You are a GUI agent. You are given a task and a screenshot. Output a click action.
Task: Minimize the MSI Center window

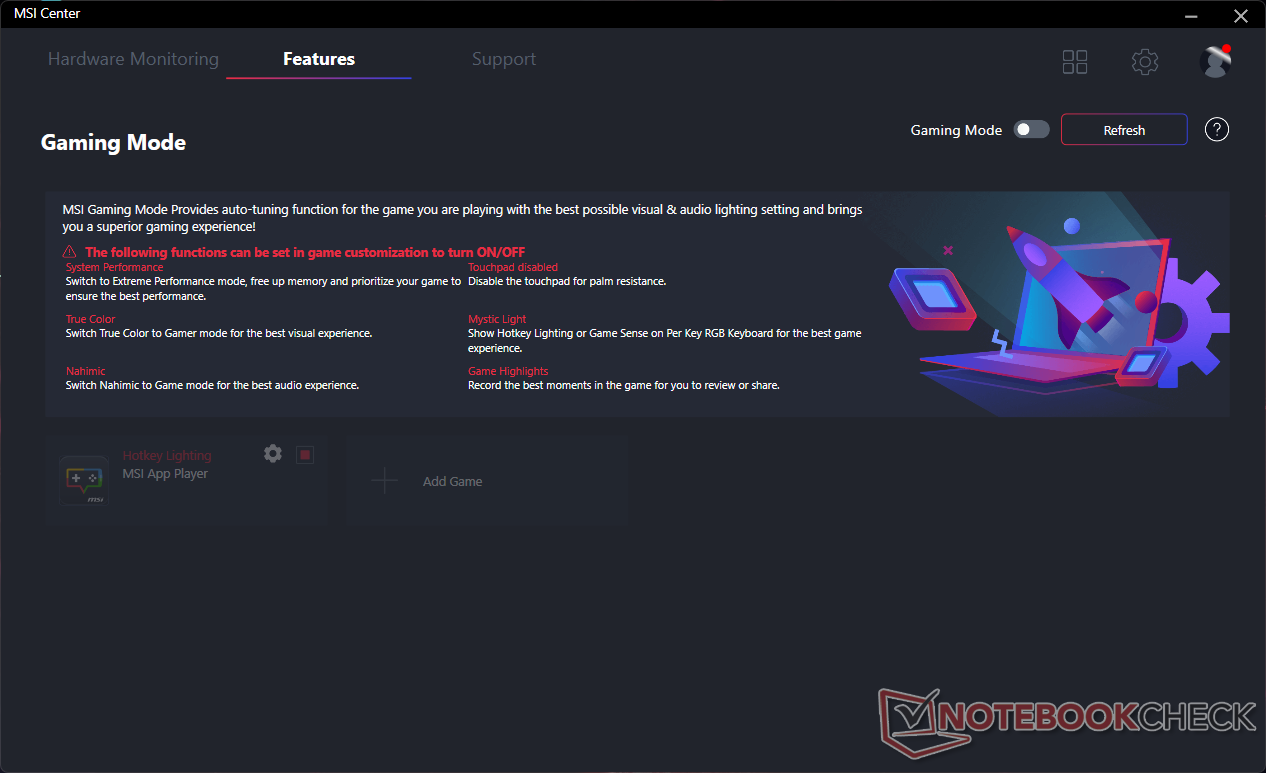pos(1191,15)
